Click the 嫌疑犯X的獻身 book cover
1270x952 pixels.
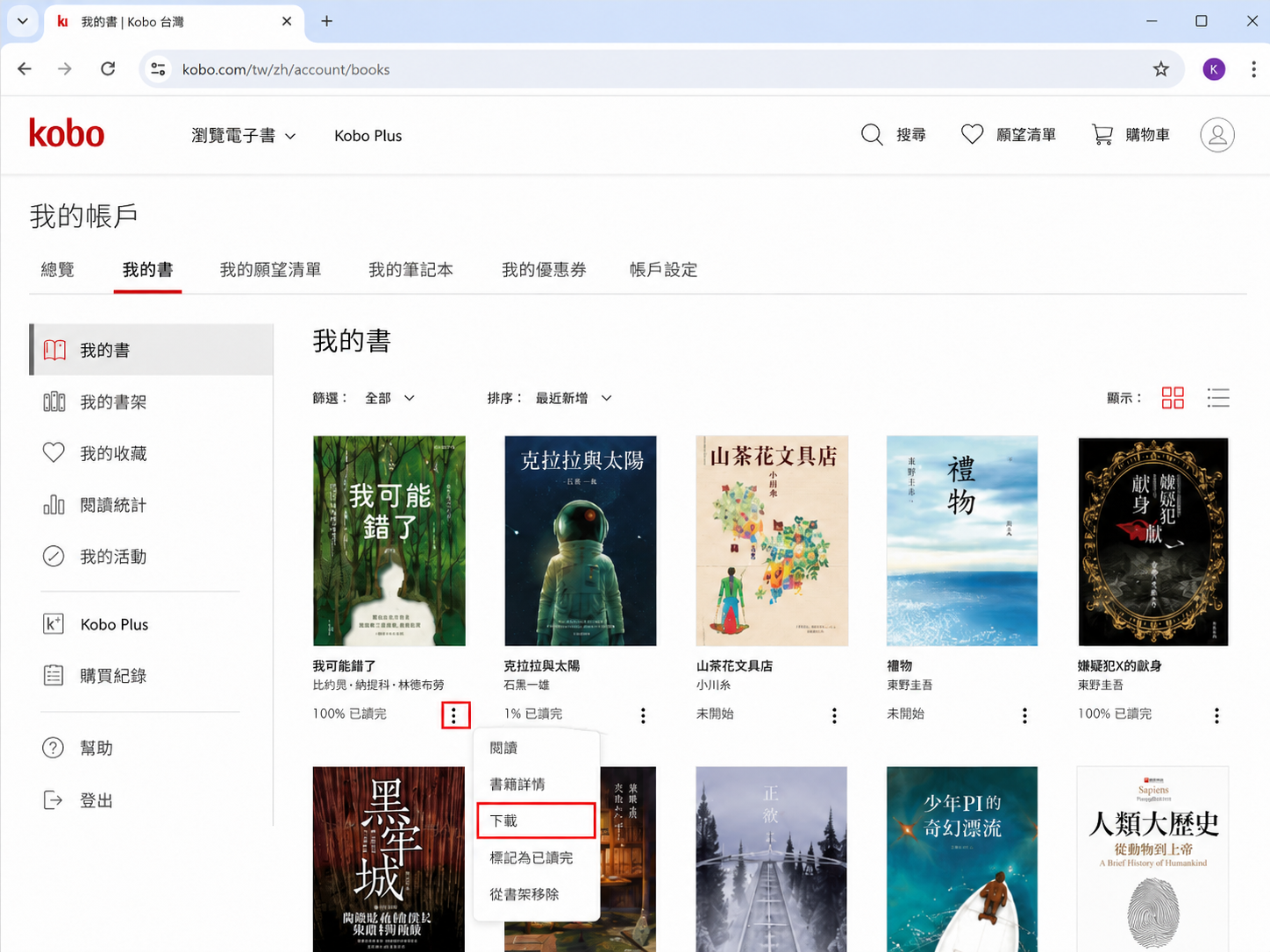click(x=1153, y=541)
